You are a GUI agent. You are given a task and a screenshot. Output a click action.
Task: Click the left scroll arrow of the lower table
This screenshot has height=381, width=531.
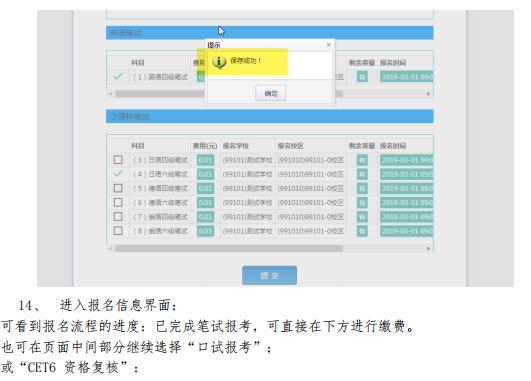pos(110,249)
